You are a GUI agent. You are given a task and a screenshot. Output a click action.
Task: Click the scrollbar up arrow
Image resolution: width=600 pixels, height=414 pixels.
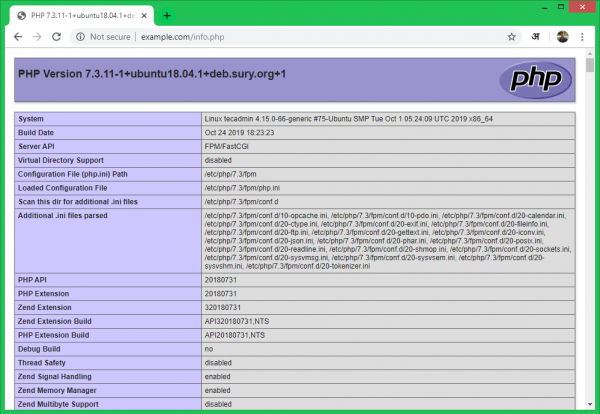coord(590,59)
